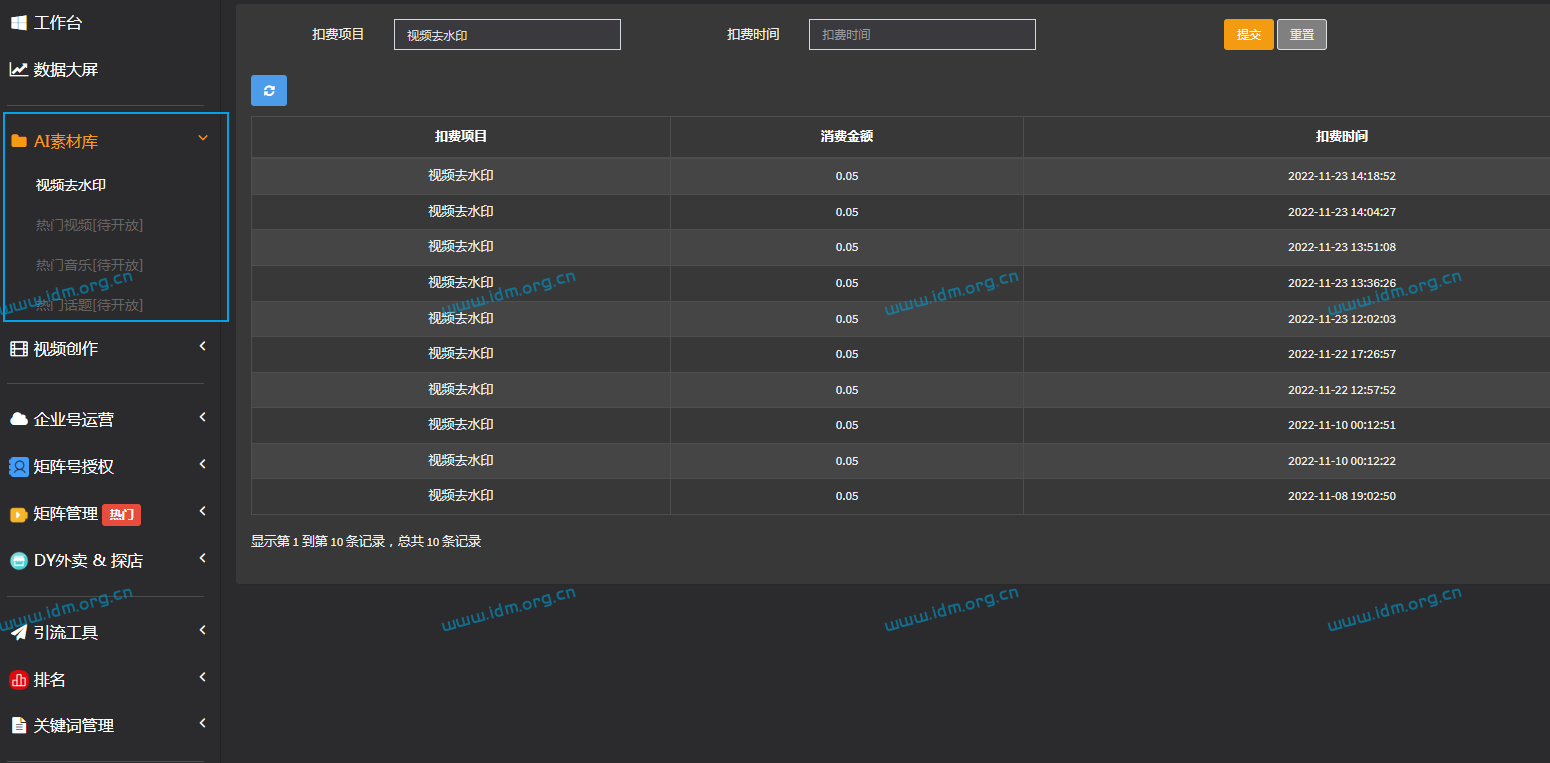Click the 扣费项目 input field

click(x=507, y=34)
